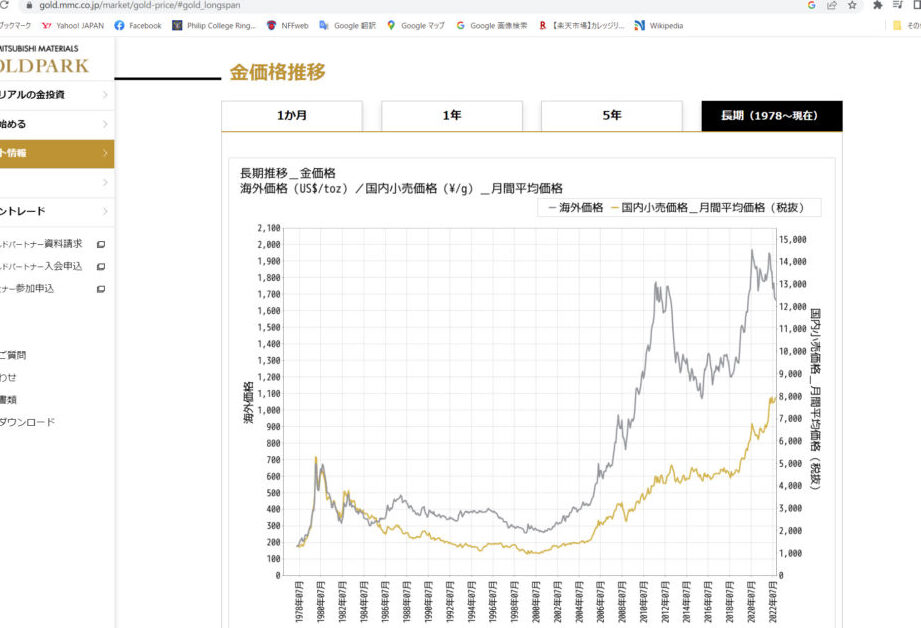Click the 金価格推移 page heading
Image resolution: width=921 pixels, height=628 pixels.
(277, 72)
